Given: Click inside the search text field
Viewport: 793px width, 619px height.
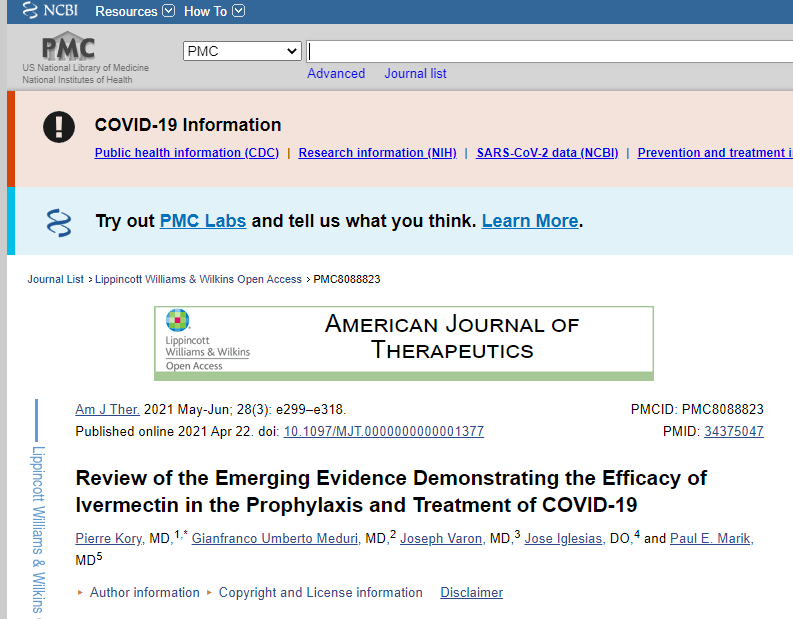Looking at the screenshot, I should point(550,51).
